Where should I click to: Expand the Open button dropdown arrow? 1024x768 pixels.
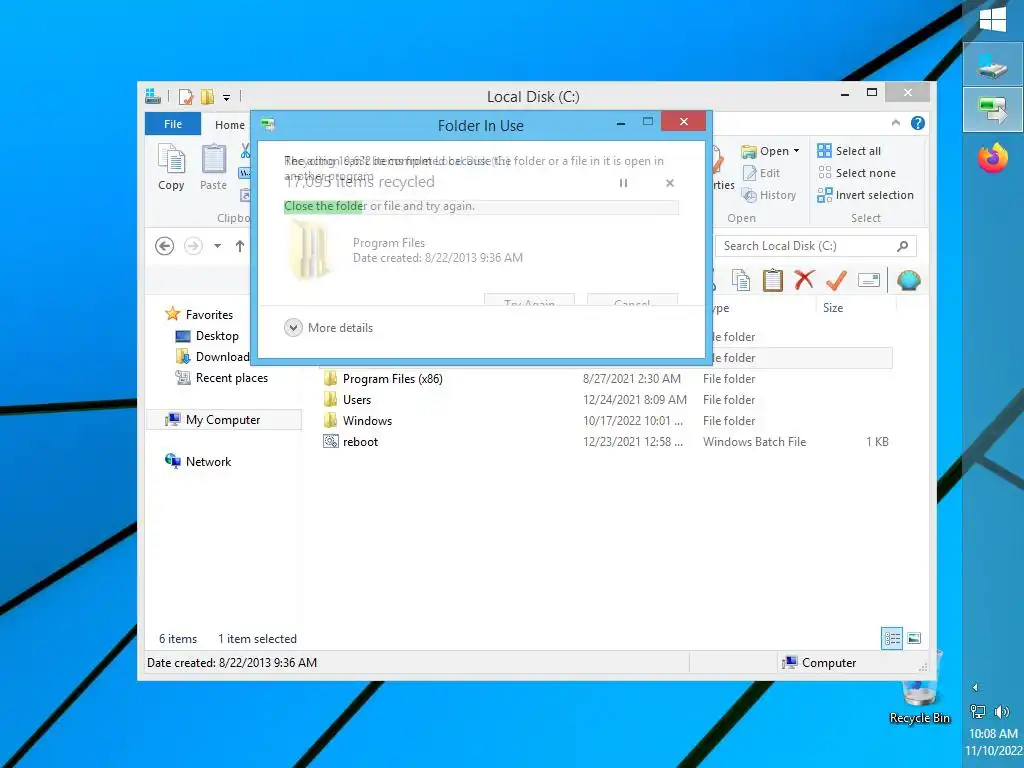tap(796, 152)
